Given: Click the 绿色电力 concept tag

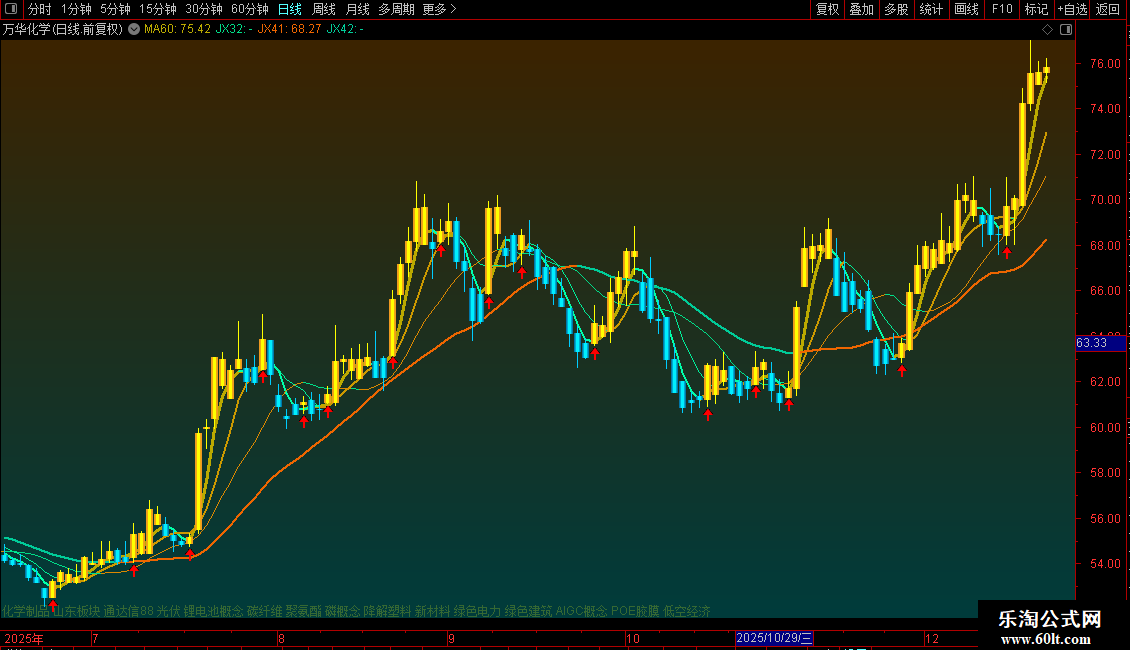Looking at the screenshot, I should pos(477,611).
